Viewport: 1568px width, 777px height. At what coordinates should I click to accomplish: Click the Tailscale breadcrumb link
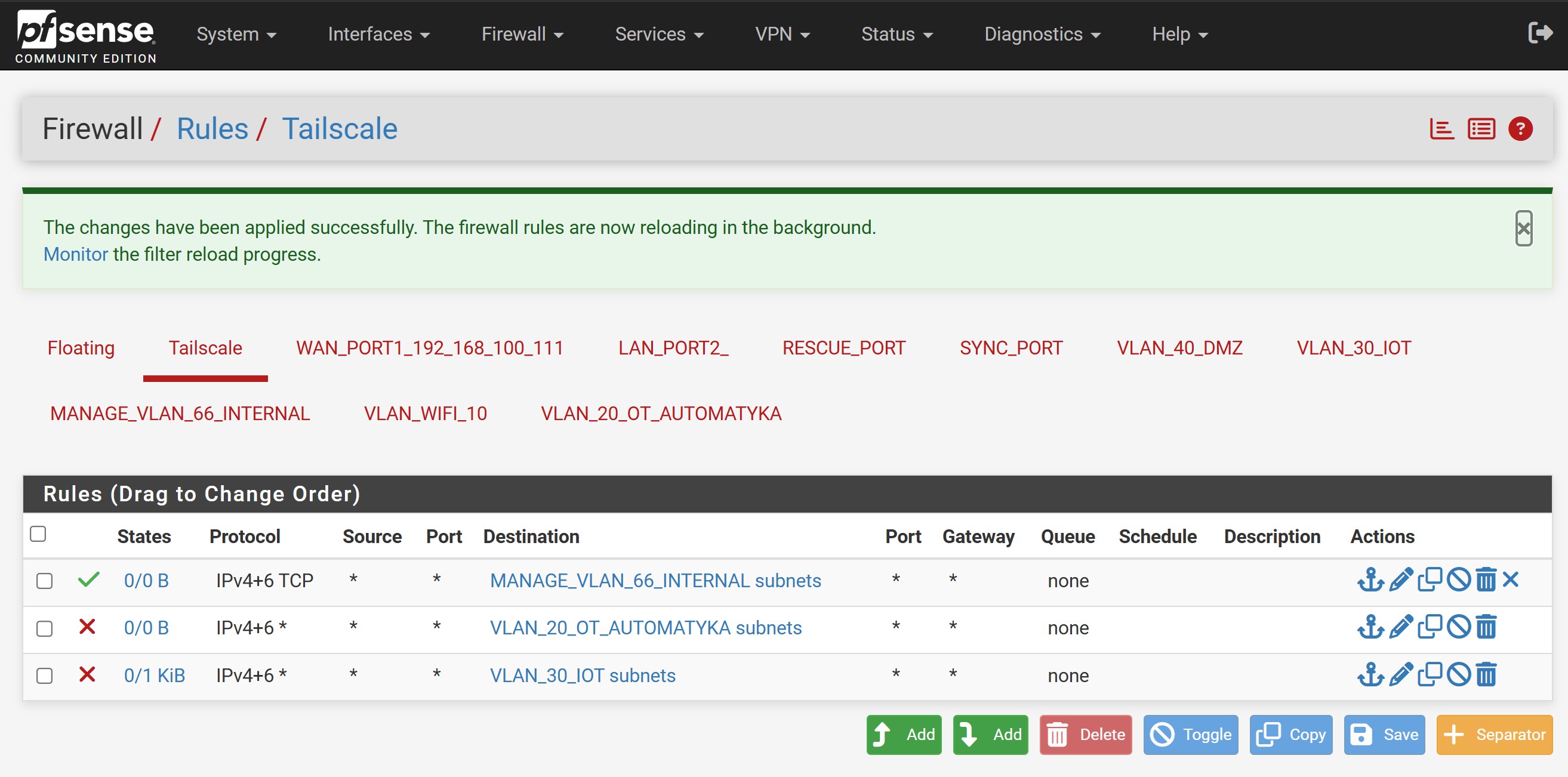point(340,128)
